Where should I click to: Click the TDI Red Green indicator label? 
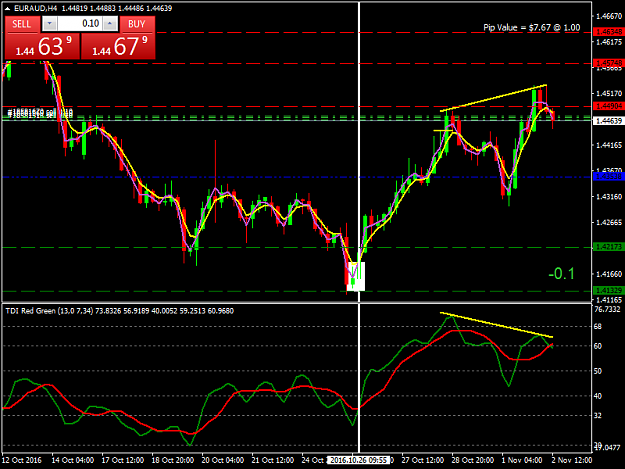tap(120, 311)
